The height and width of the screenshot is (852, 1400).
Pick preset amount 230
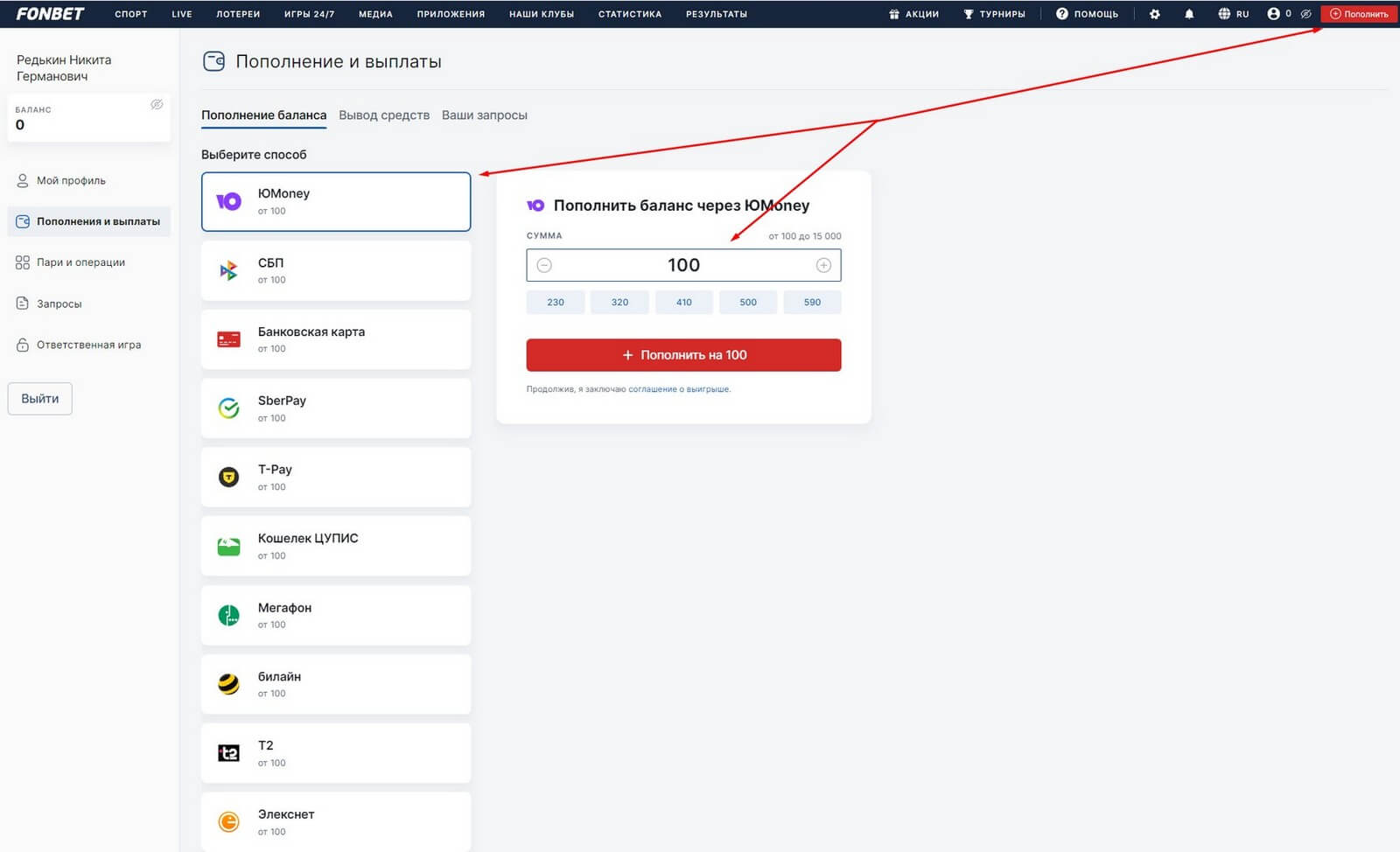pyautogui.click(x=556, y=302)
